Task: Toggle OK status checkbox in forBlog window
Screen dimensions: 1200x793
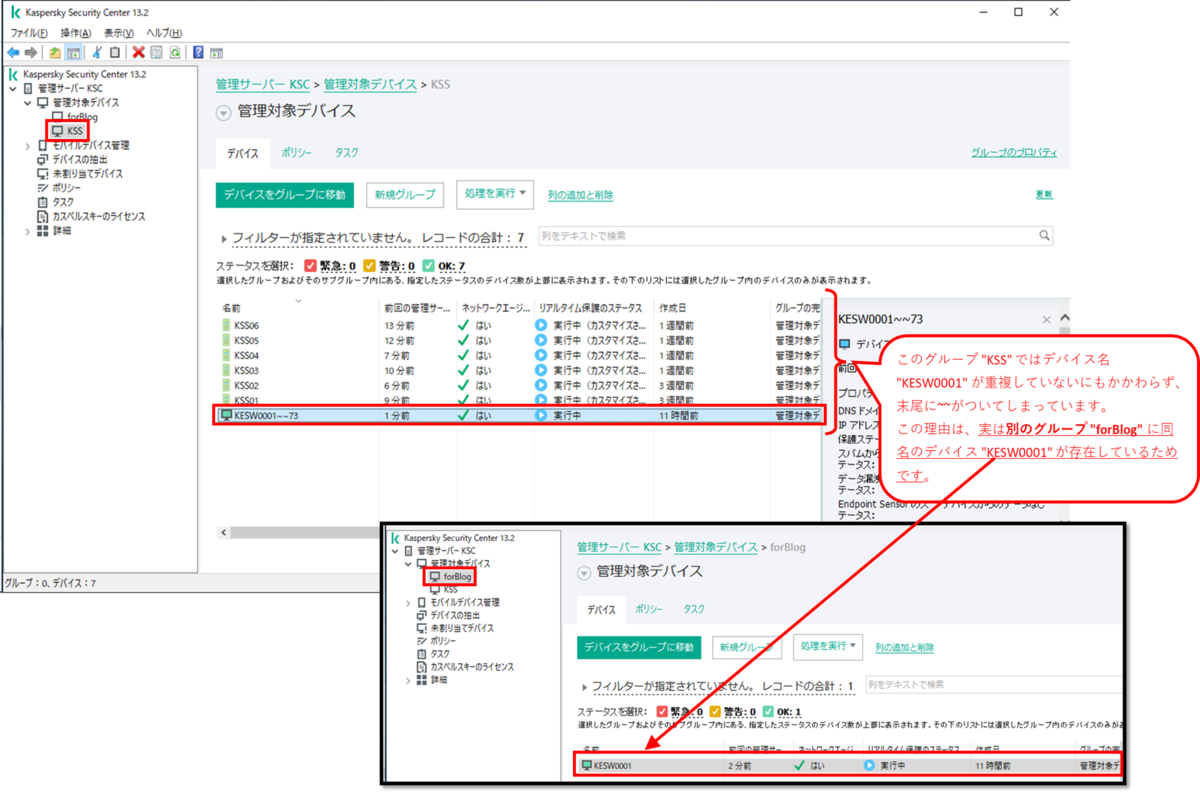Action: click(768, 712)
